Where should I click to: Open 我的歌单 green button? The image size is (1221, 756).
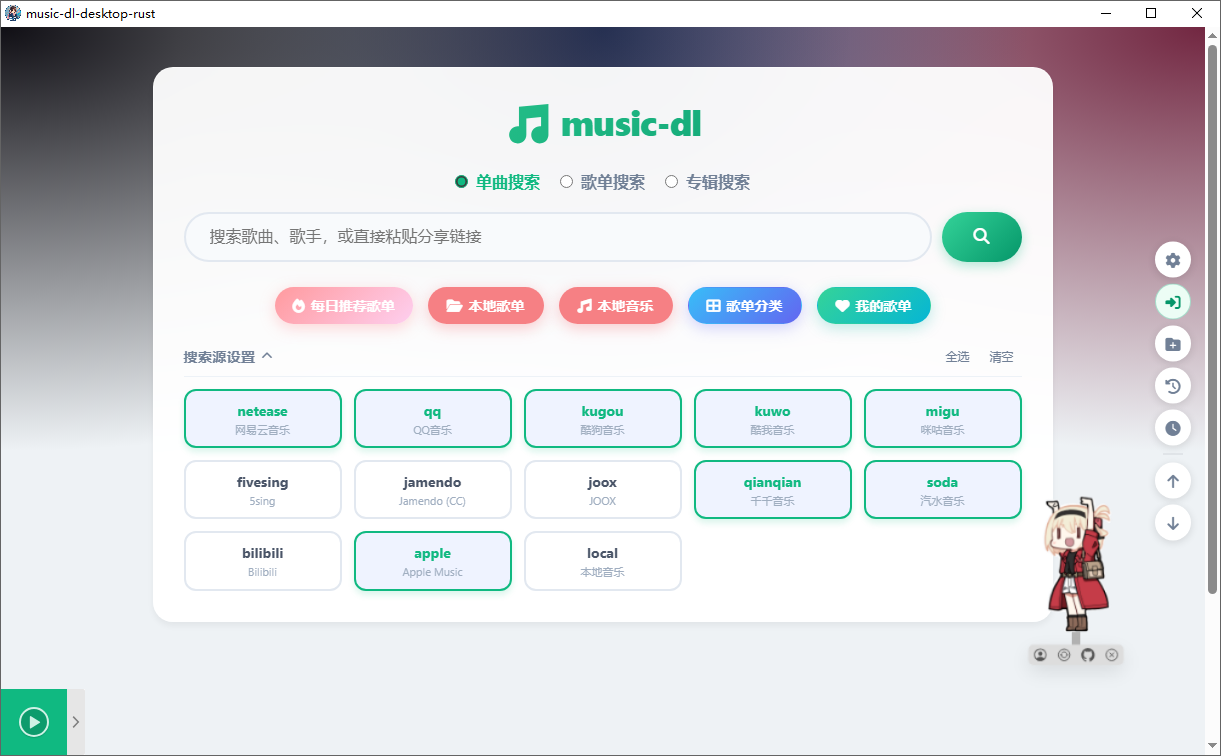pos(874,306)
